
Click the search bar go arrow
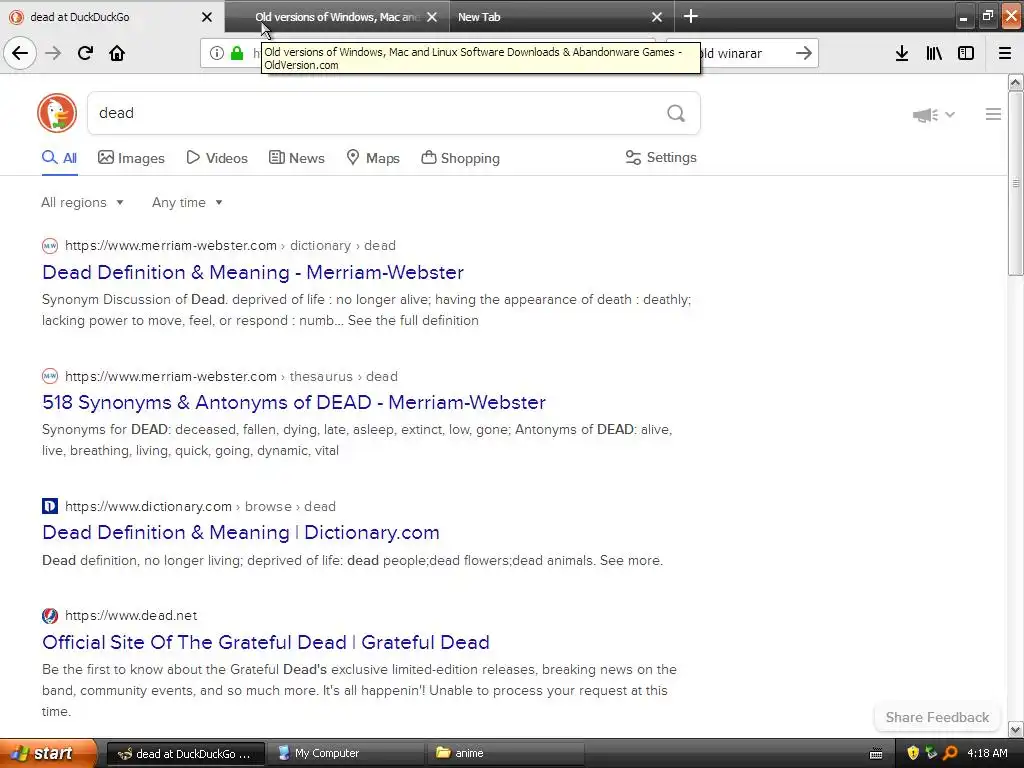pos(804,53)
